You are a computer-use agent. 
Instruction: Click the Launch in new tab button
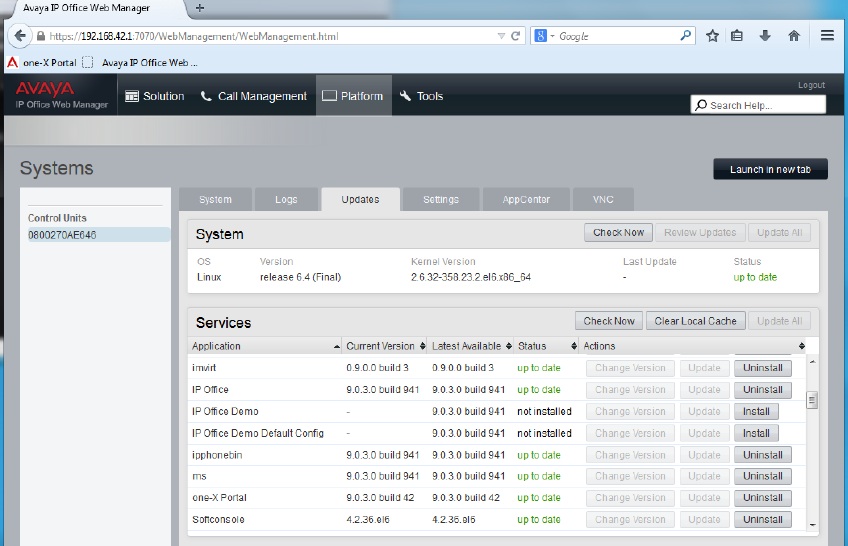(770, 169)
